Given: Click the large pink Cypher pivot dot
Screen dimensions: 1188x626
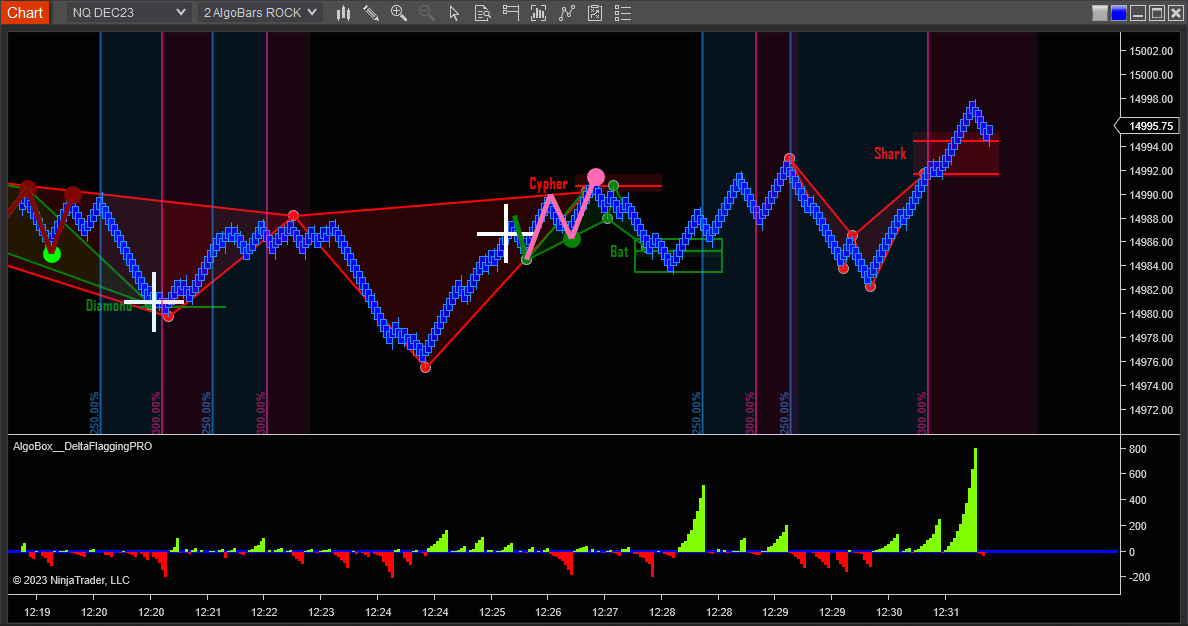Looking at the screenshot, I should pyautogui.click(x=596, y=178).
